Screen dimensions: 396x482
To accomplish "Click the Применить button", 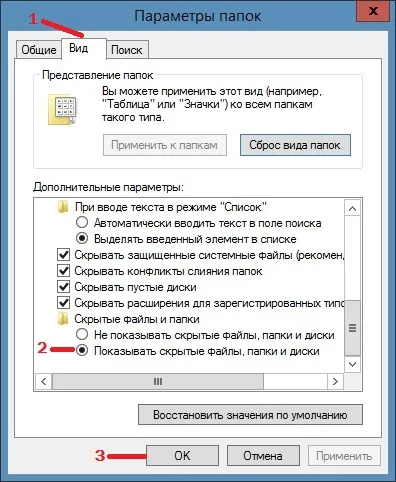I will (344, 456).
